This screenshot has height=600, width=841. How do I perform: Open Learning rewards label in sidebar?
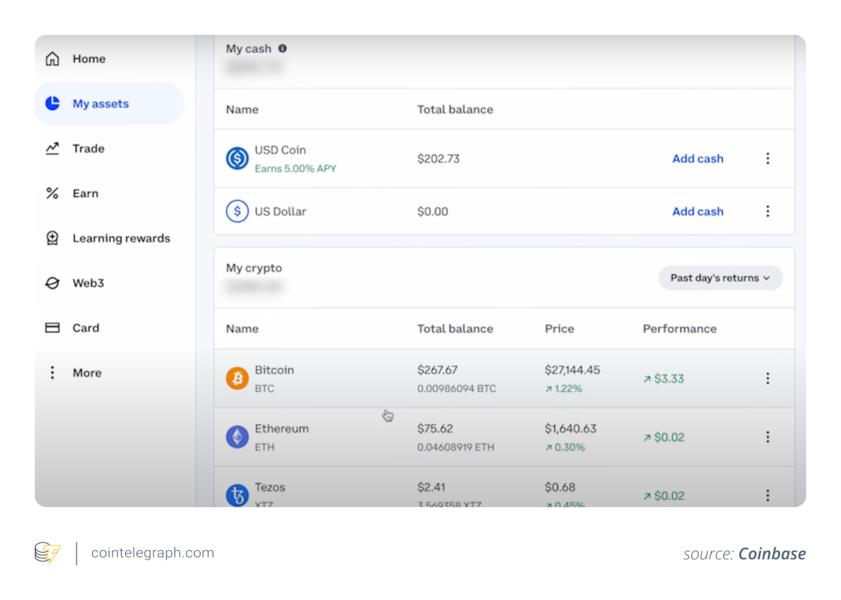pyautogui.click(x=121, y=238)
